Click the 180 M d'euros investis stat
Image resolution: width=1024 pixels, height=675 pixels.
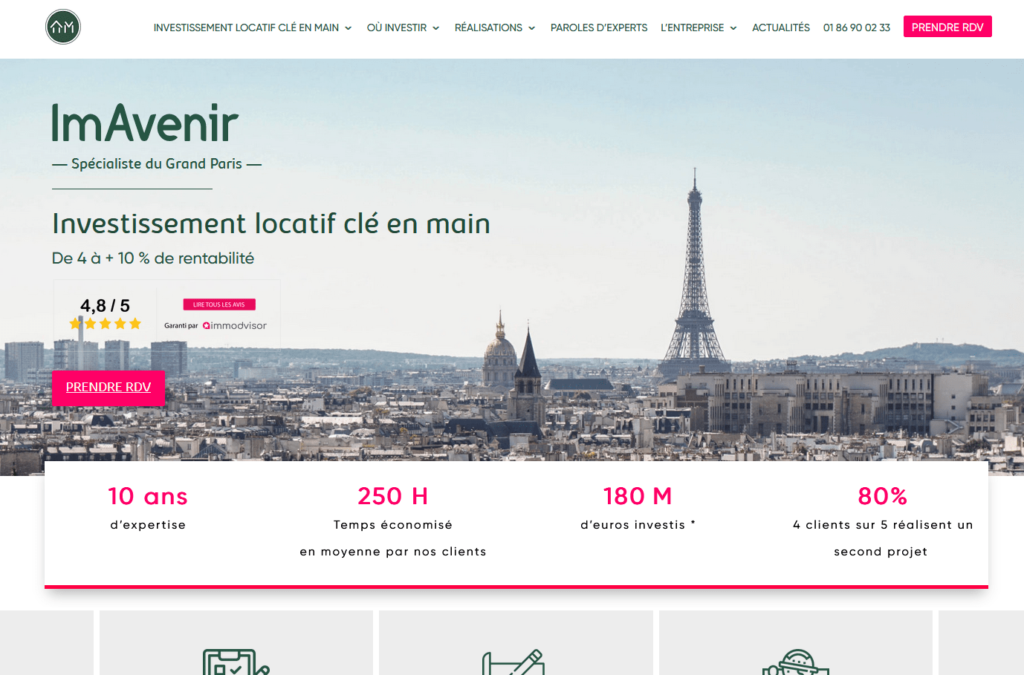click(x=637, y=508)
